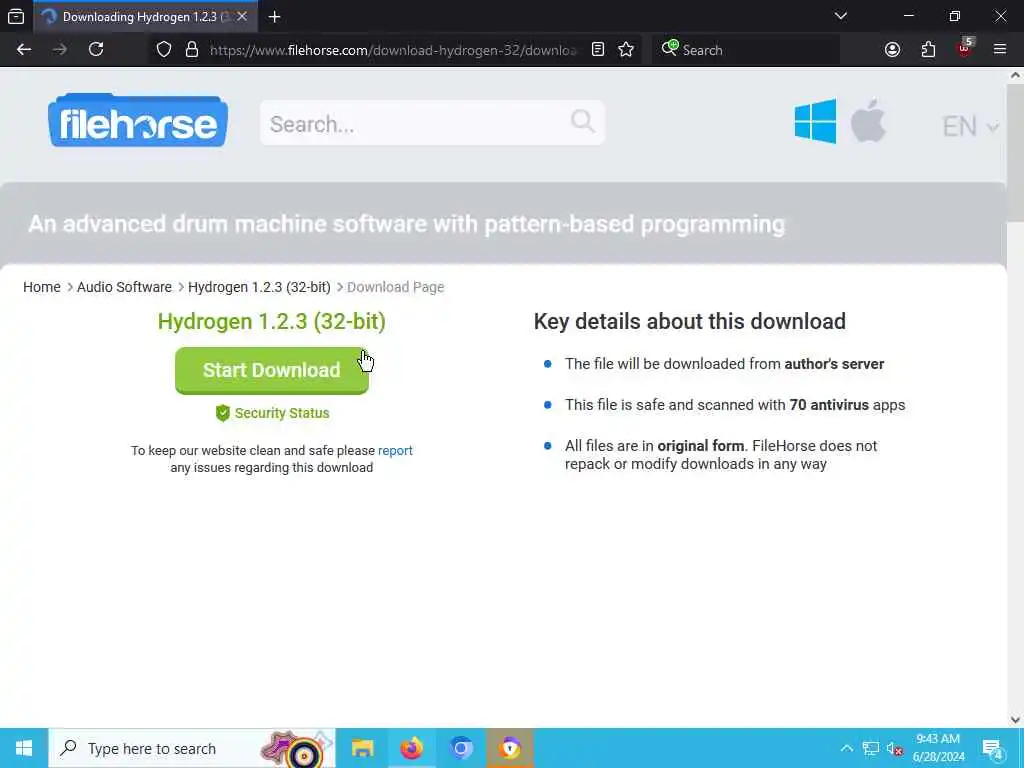The width and height of the screenshot is (1024, 768).
Task: Switch to Mac software via Apple icon
Action: tap(868, 121)
